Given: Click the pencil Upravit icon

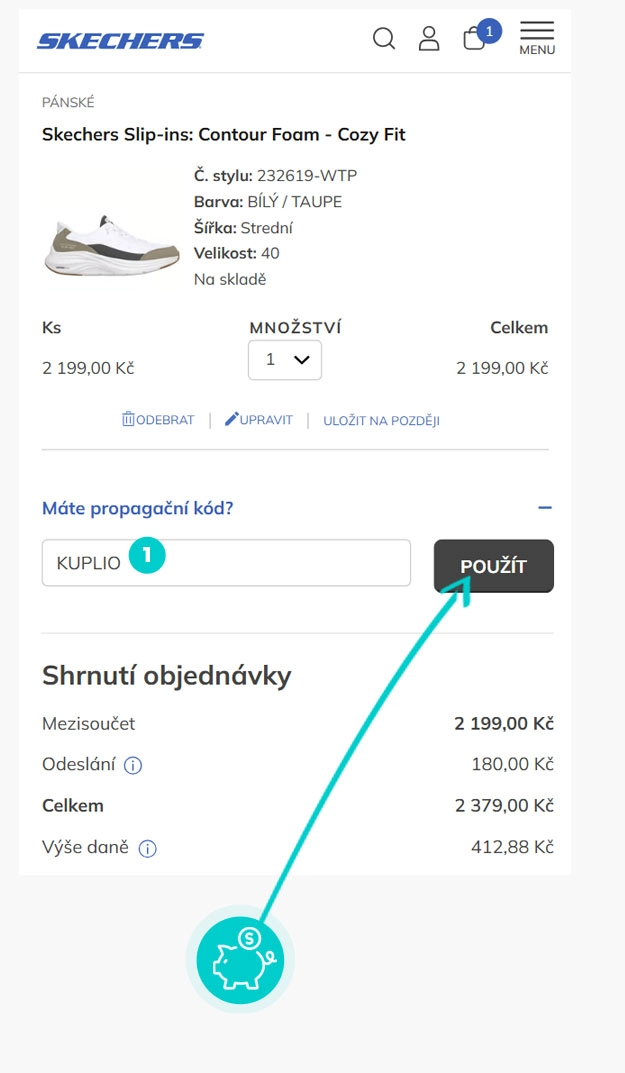Looking at the screenshot, I should click(232, 420).
